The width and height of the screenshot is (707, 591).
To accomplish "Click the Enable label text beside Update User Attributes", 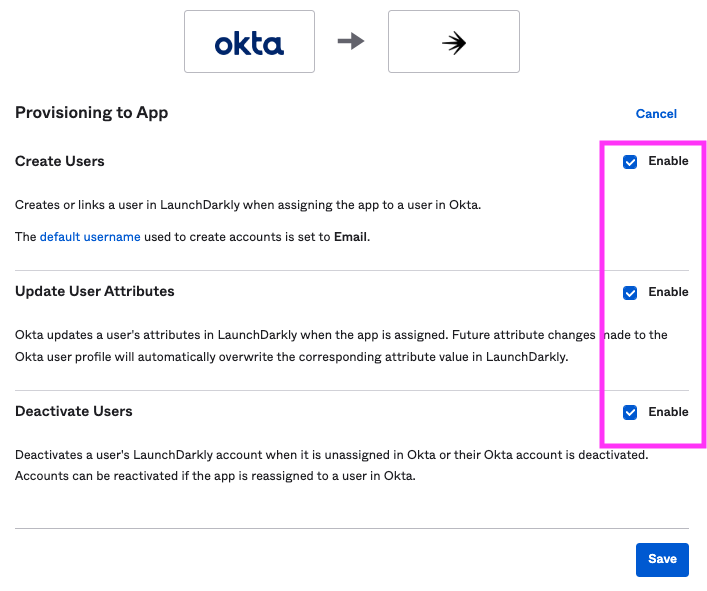I will 668,292.
